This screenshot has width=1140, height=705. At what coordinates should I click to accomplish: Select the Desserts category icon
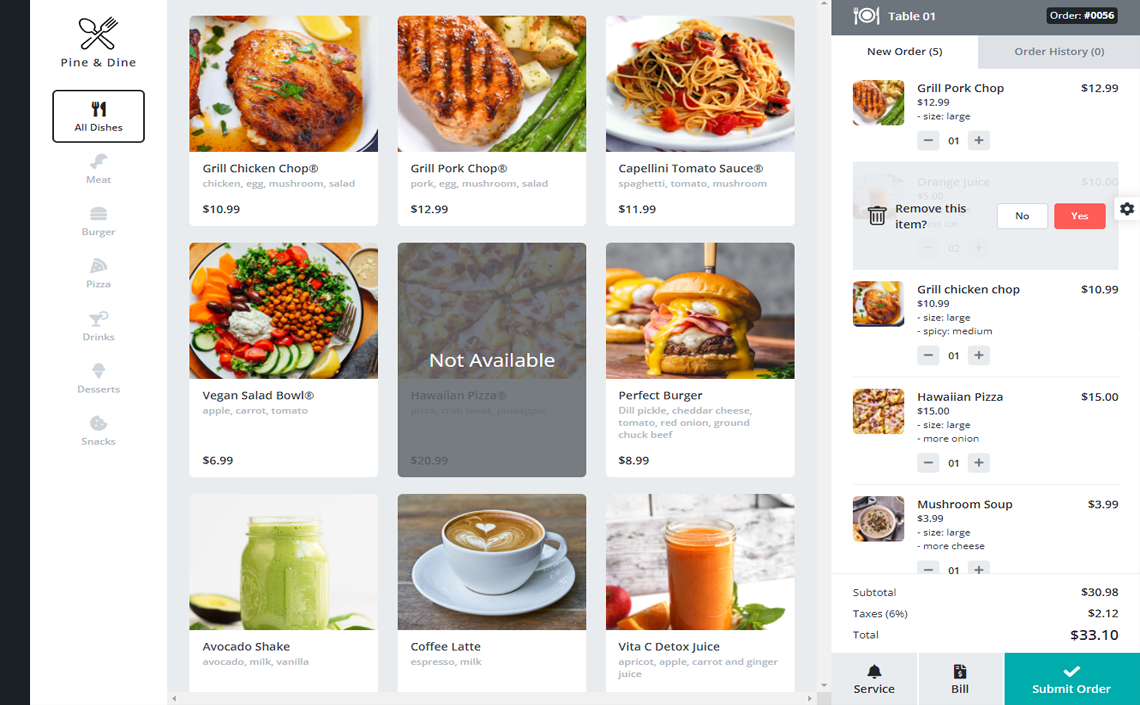click(x=98, y=371)
